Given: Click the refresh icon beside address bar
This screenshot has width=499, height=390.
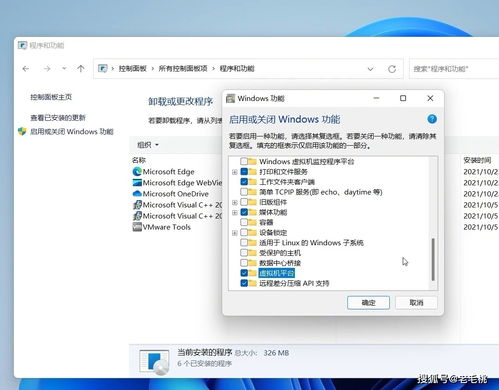Looking at the screenshot, I should (392, 69).
